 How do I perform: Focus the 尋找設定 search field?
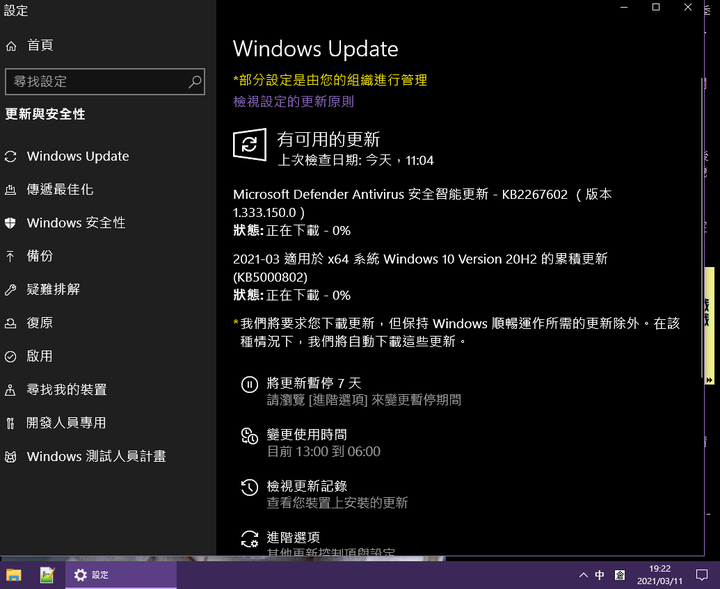pyautogui.click(x=105, y=82)
